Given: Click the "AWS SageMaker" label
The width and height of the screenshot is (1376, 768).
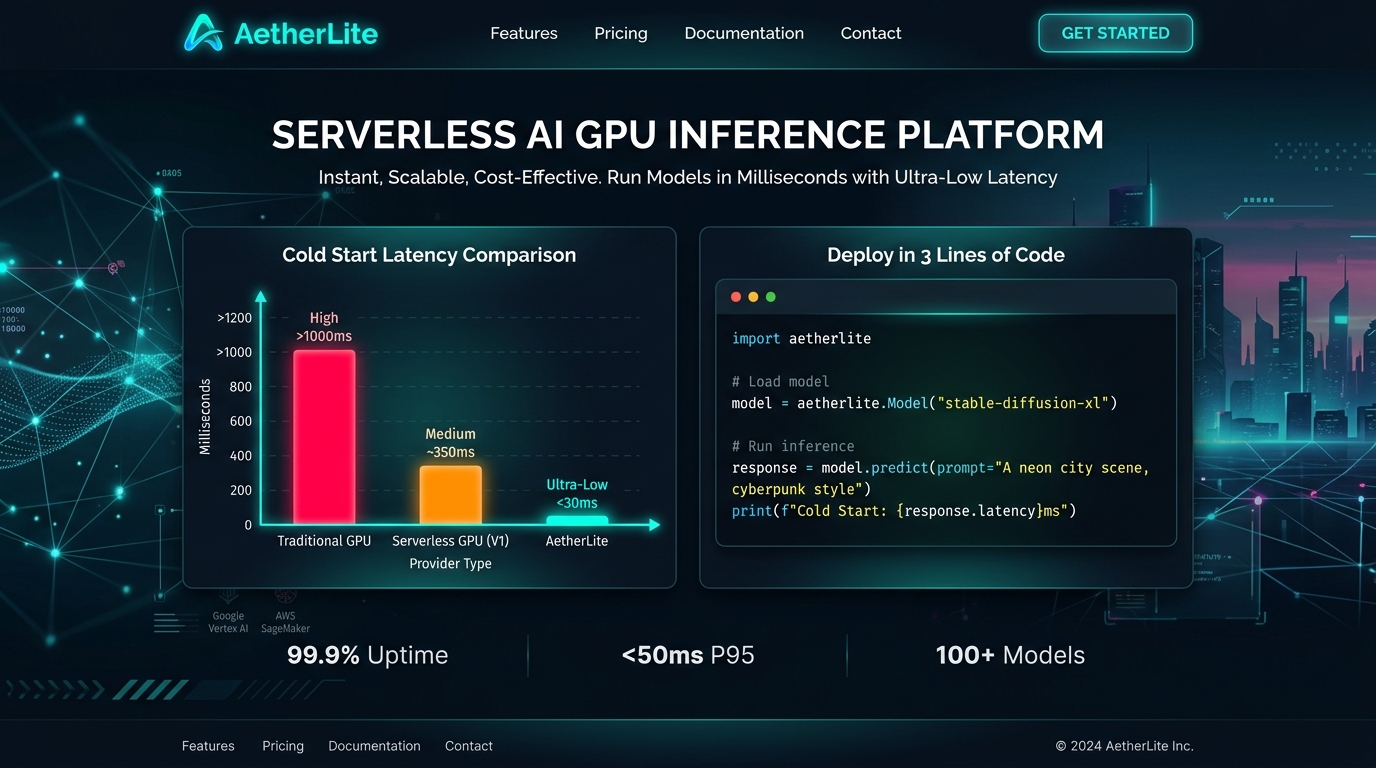Looking at the screenshot, I should [285, 622].
